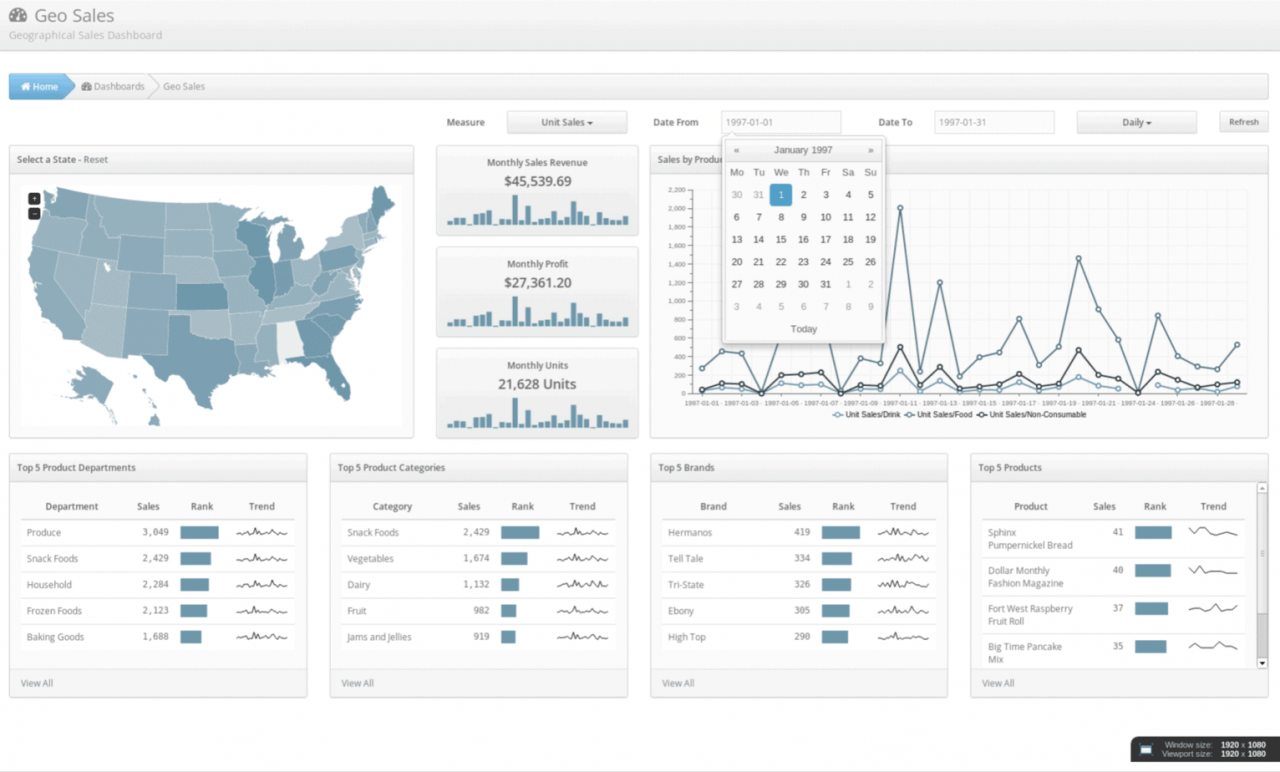The height and width of the screenshot is (772, 1280).
Task: Open the Daily interval dropdown
Action: [x=1136, y=122]
